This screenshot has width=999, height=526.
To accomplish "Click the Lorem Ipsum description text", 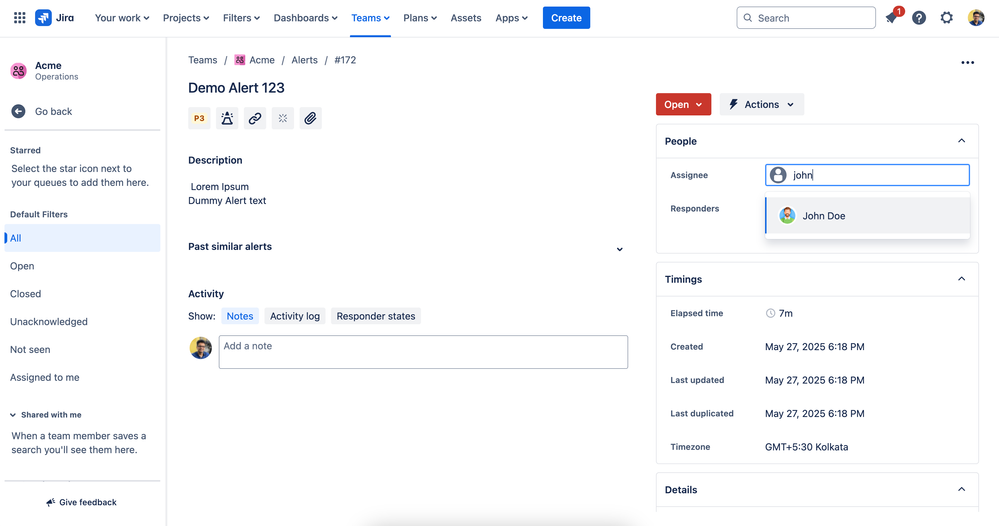I will [x=220, y=187].
